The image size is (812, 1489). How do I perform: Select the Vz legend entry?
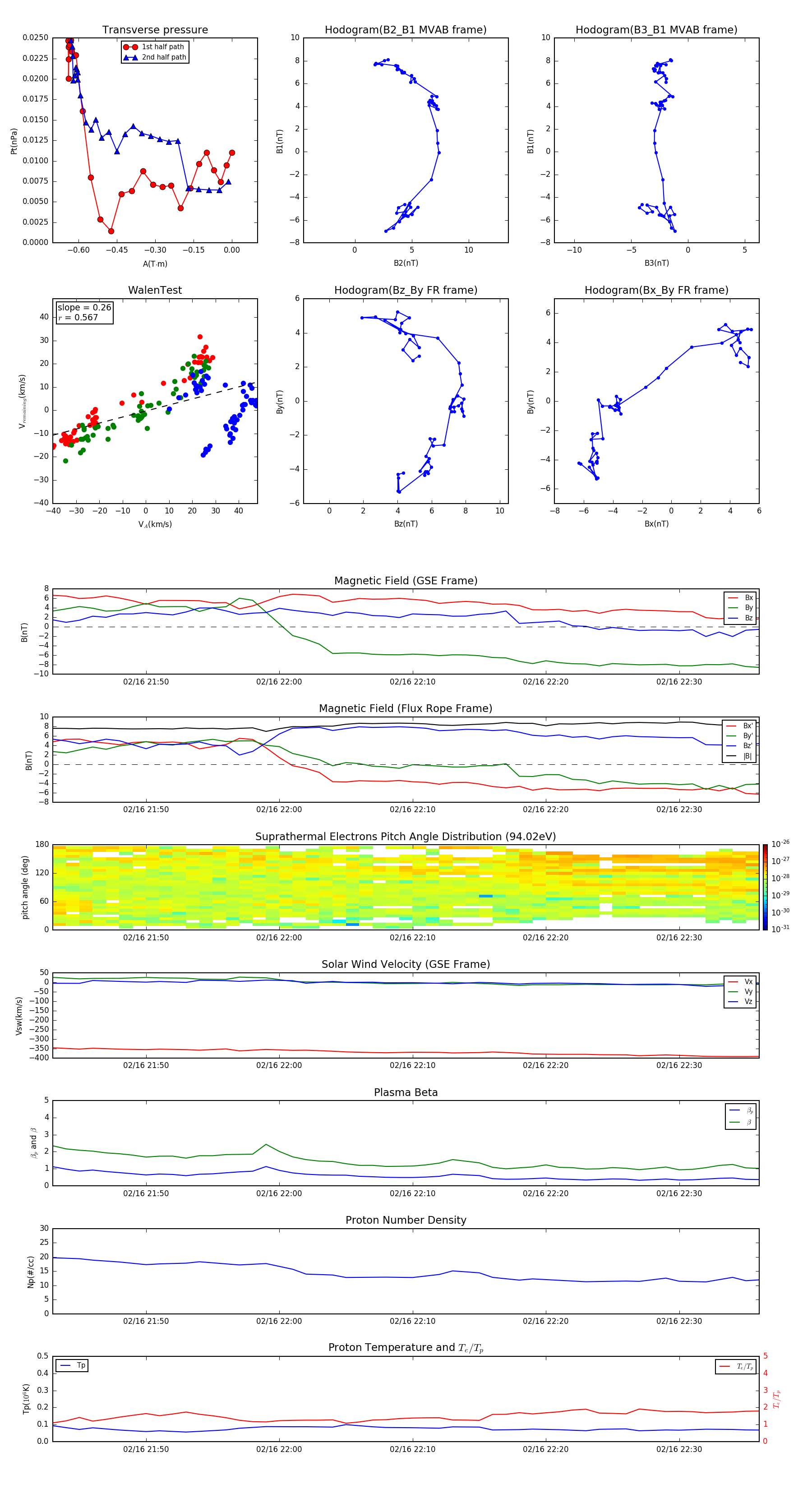(x=741, y=1002)
